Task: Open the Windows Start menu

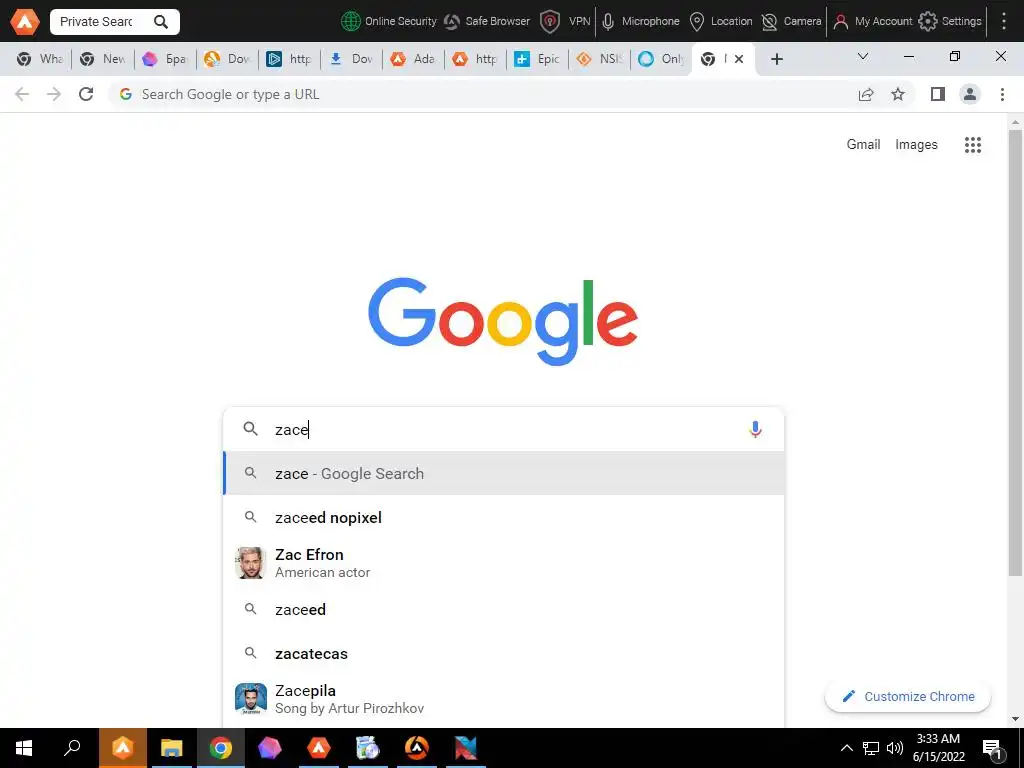Action: click(24, 748)
